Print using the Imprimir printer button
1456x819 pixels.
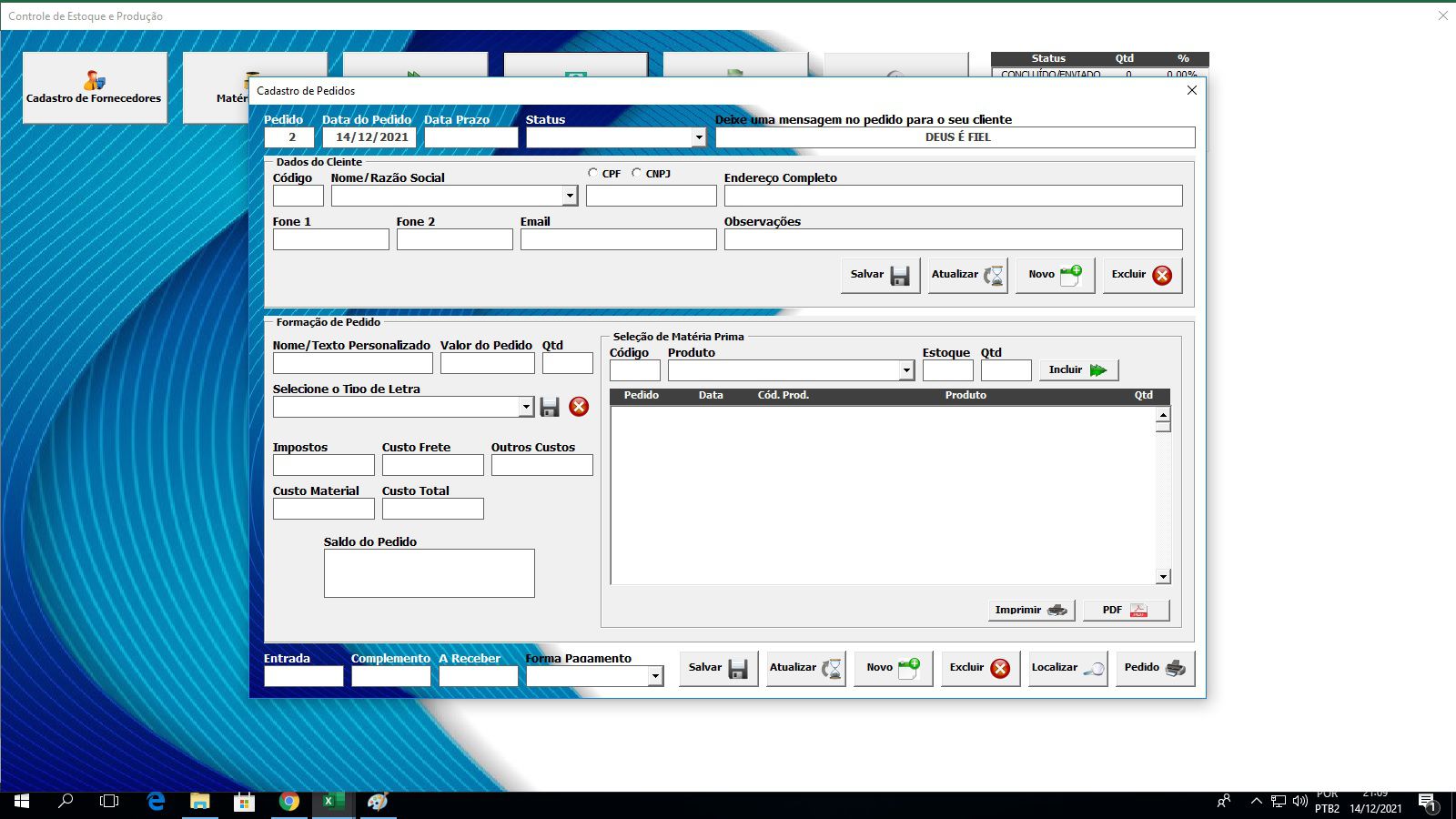(1031, 611)
